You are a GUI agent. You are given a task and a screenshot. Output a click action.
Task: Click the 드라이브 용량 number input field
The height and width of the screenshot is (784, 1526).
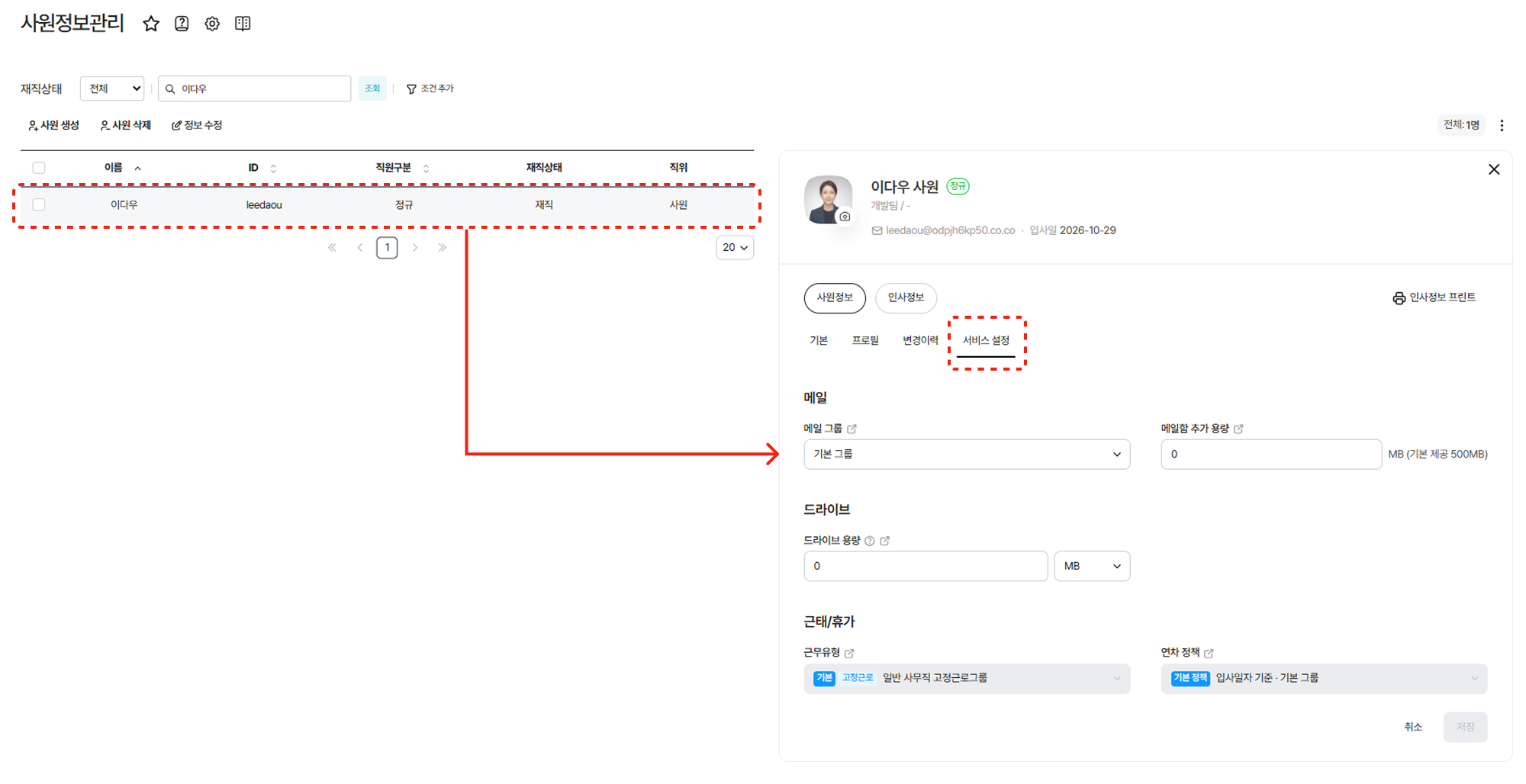[926, 566]
